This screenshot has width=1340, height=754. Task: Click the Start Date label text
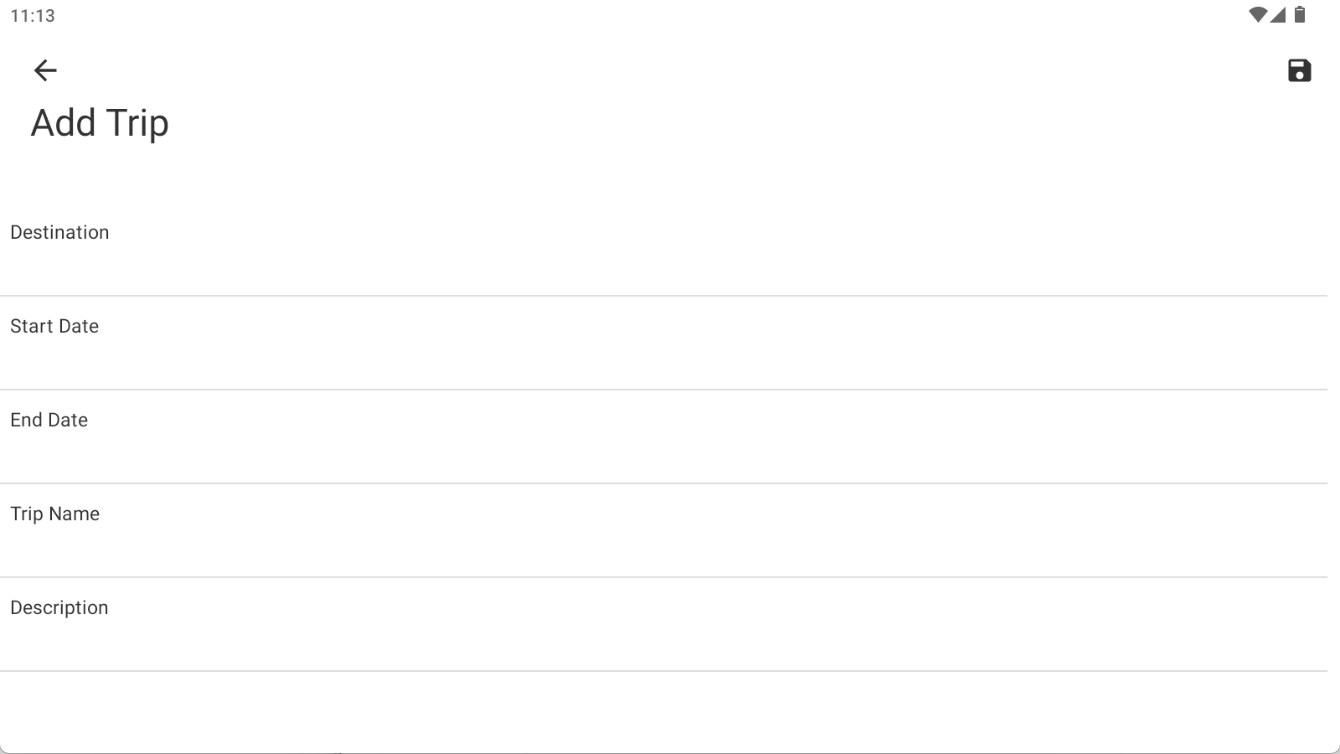55,326
